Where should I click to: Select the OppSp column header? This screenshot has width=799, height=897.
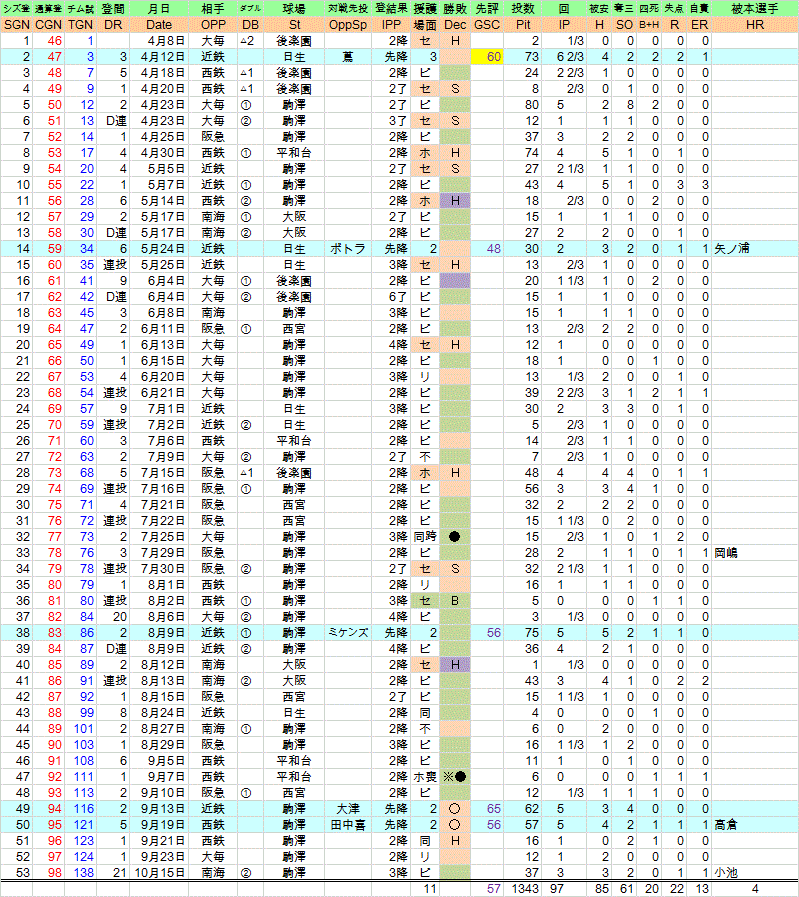[x=348, y=25]
